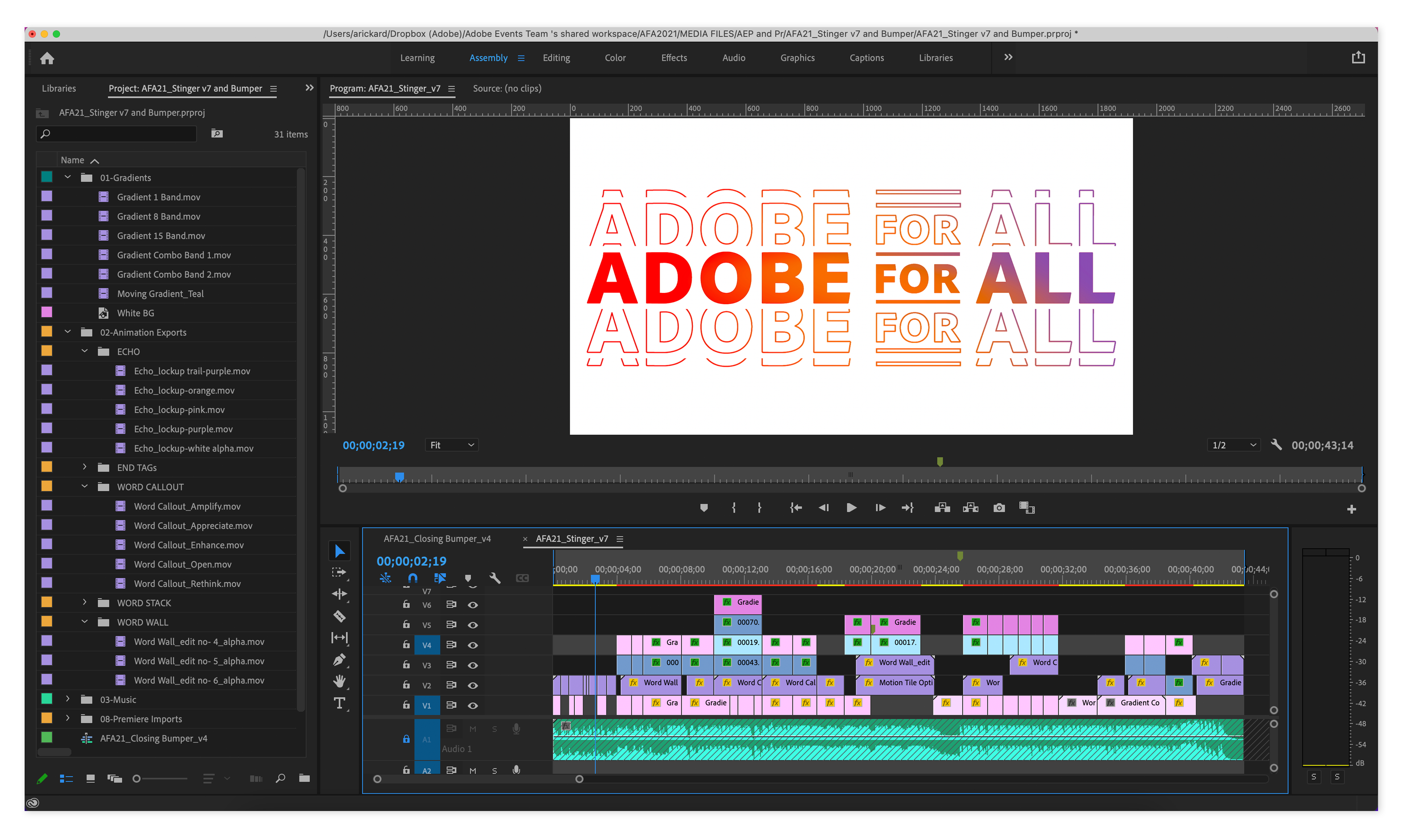Toggle Snap in timeline magnet icon
The height and width of the screenshot is (840, 1410).
(413, 579)
